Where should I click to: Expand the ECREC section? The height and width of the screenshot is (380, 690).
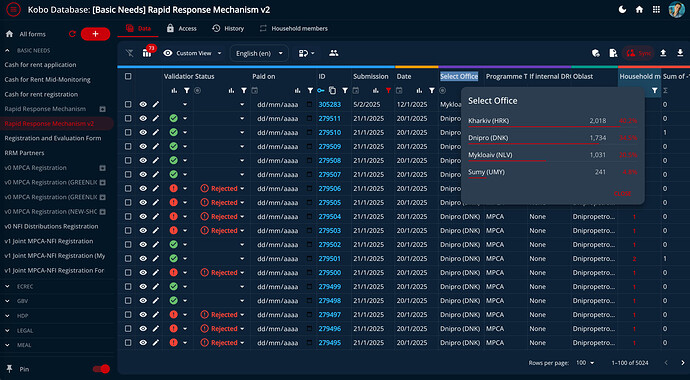pos(7,286)
